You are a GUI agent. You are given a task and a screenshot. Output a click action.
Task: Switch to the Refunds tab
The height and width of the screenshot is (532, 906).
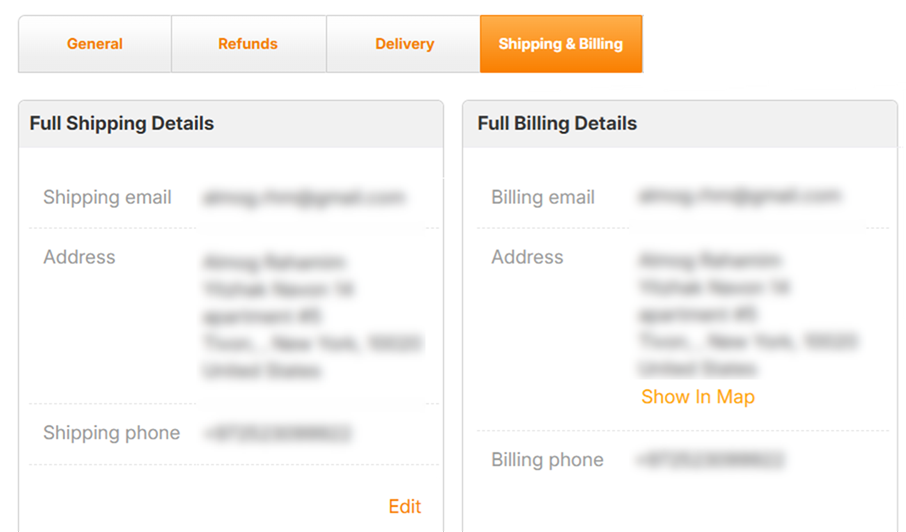(x=248, y=44)
